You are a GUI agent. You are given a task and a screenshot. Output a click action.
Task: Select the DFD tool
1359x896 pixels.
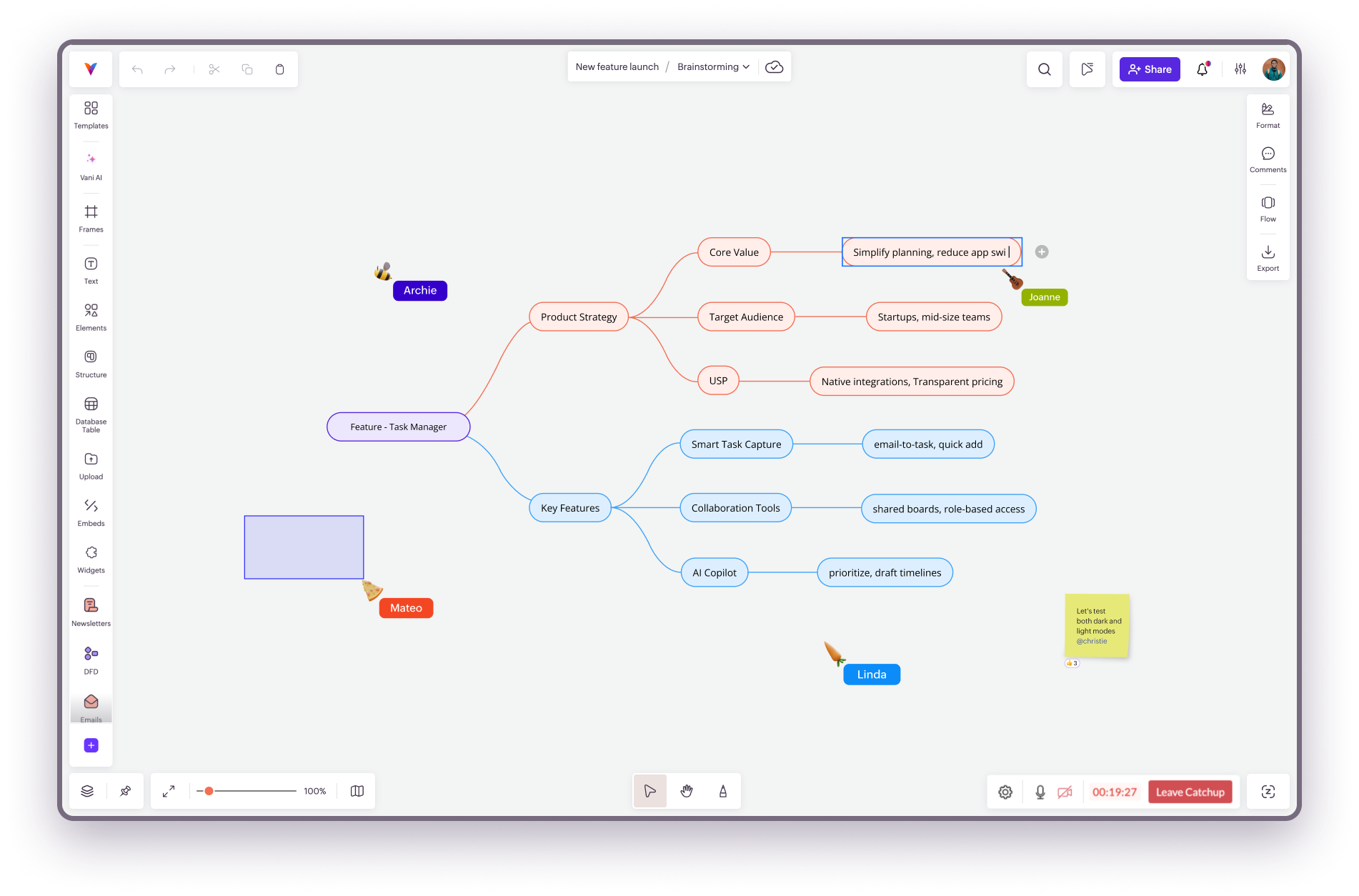91,660
